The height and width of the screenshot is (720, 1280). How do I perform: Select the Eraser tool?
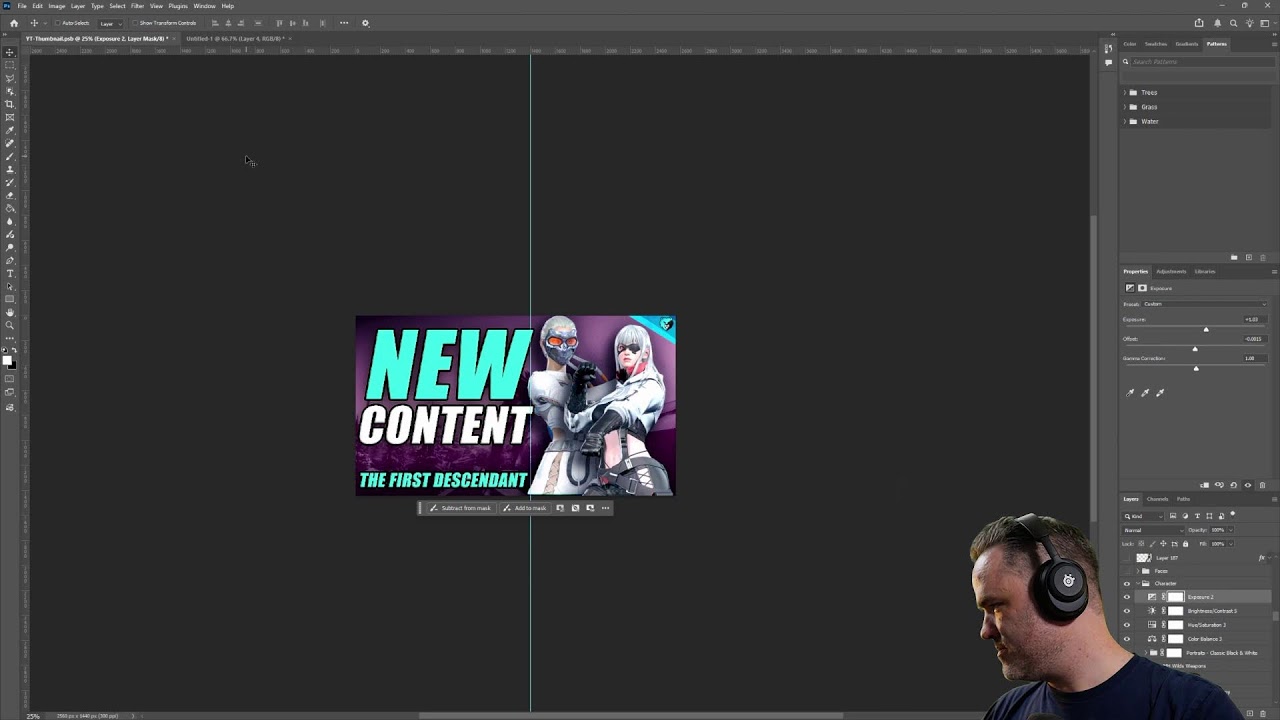[10, 195]
